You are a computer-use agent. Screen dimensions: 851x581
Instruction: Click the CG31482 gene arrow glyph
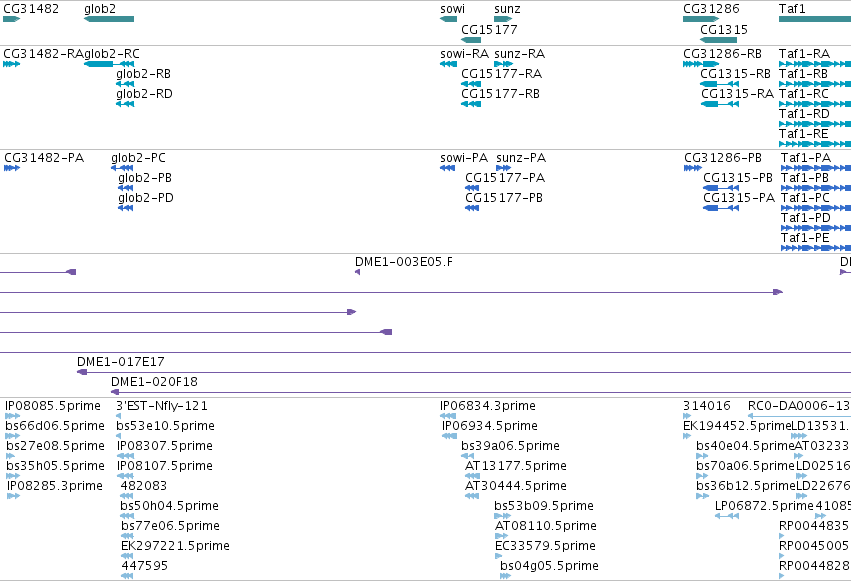pyautogui.click(x=11, y=19)
